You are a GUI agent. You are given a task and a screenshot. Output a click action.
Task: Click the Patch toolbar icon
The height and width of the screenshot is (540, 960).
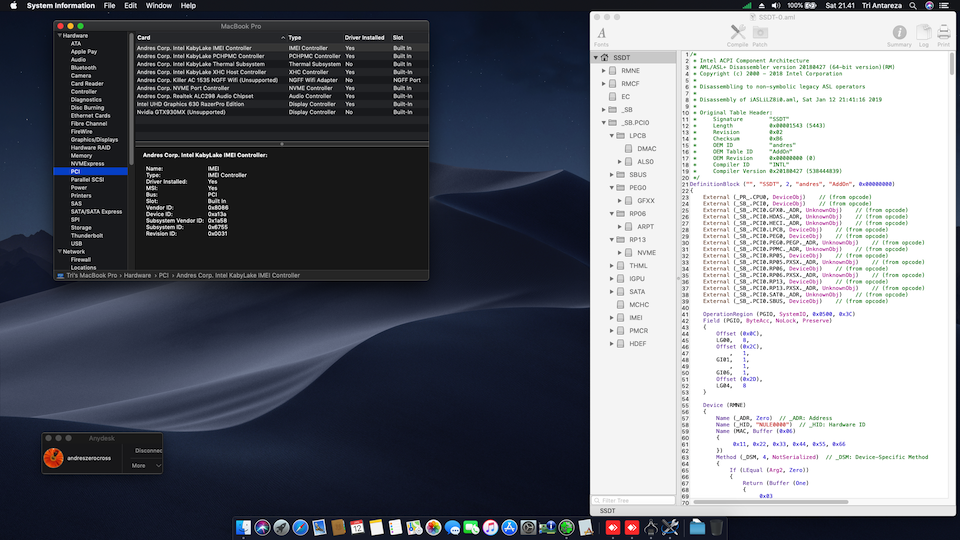pyautogui.click(x=760, y=36)
